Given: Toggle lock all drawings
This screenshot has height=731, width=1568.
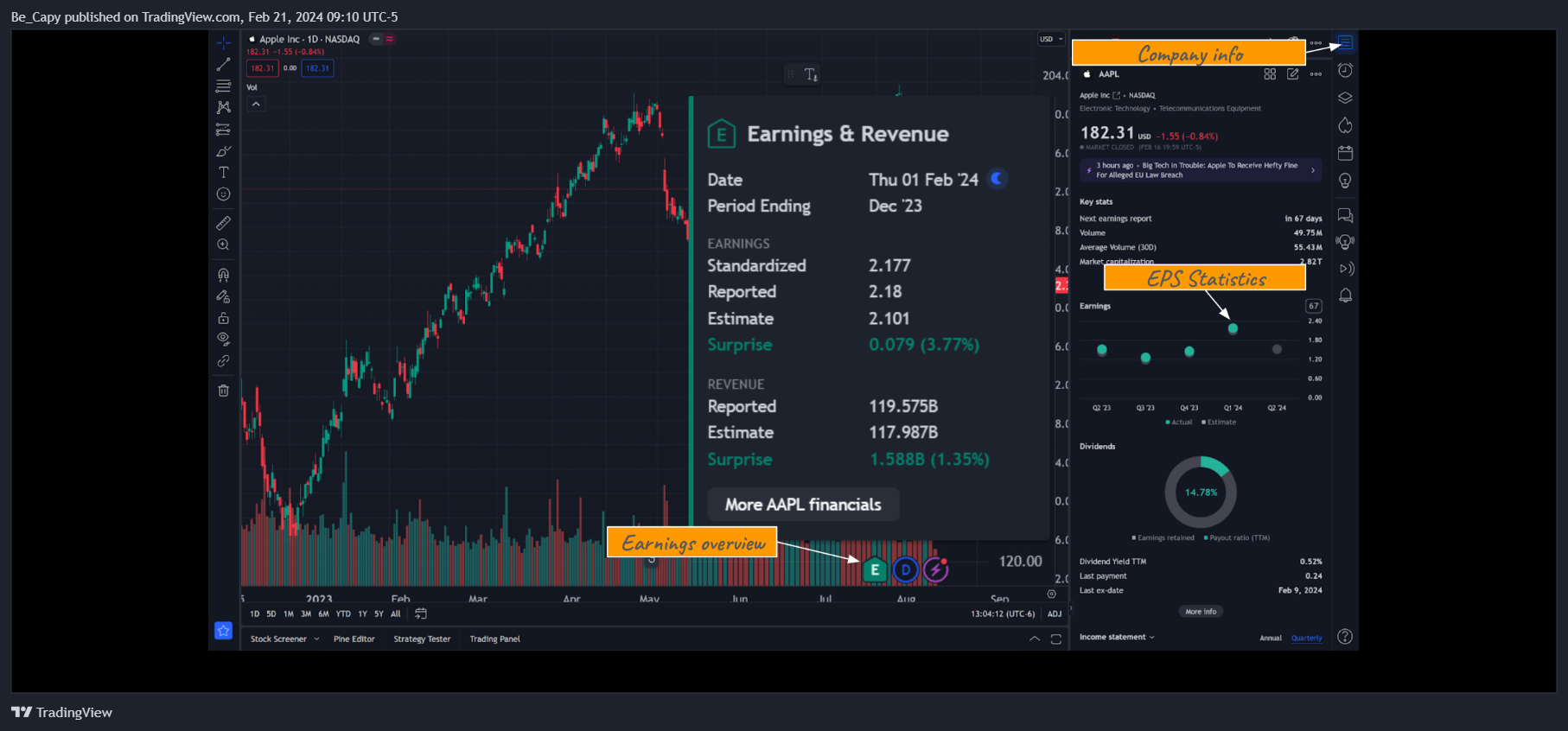Looking at the screenshot, I should point(223,318).
